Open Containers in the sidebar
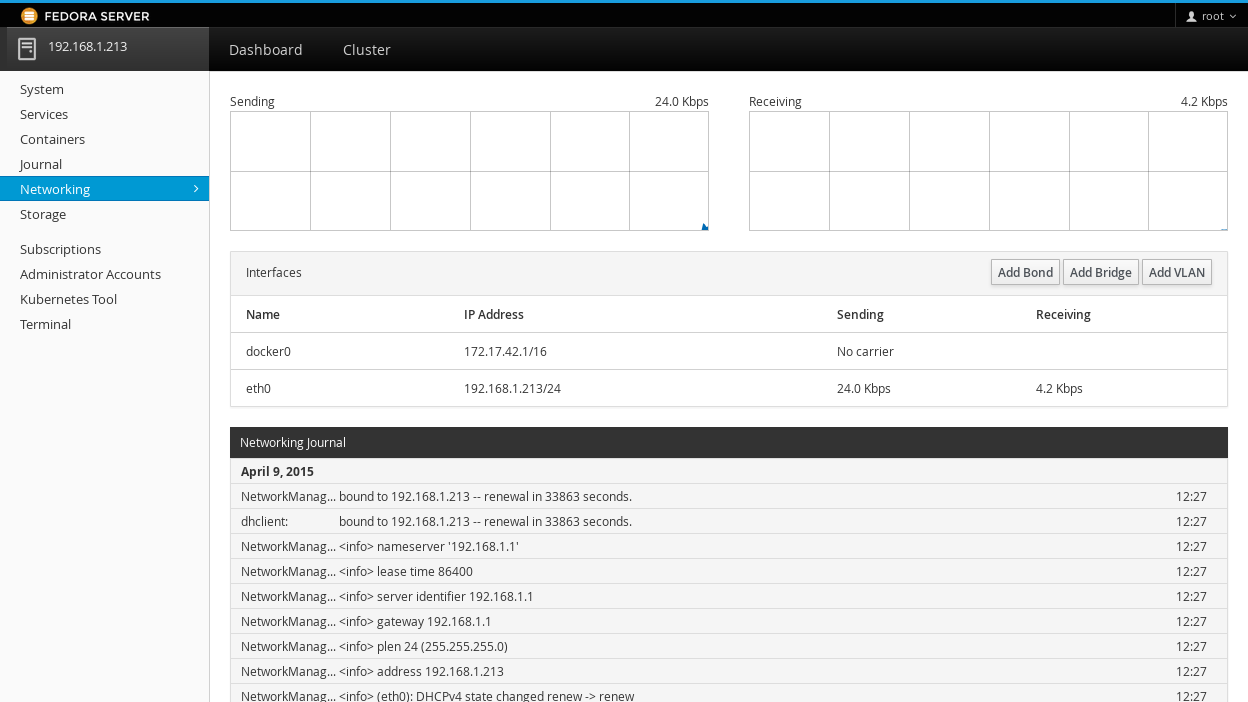The image size is (1248, 702). 52,139
